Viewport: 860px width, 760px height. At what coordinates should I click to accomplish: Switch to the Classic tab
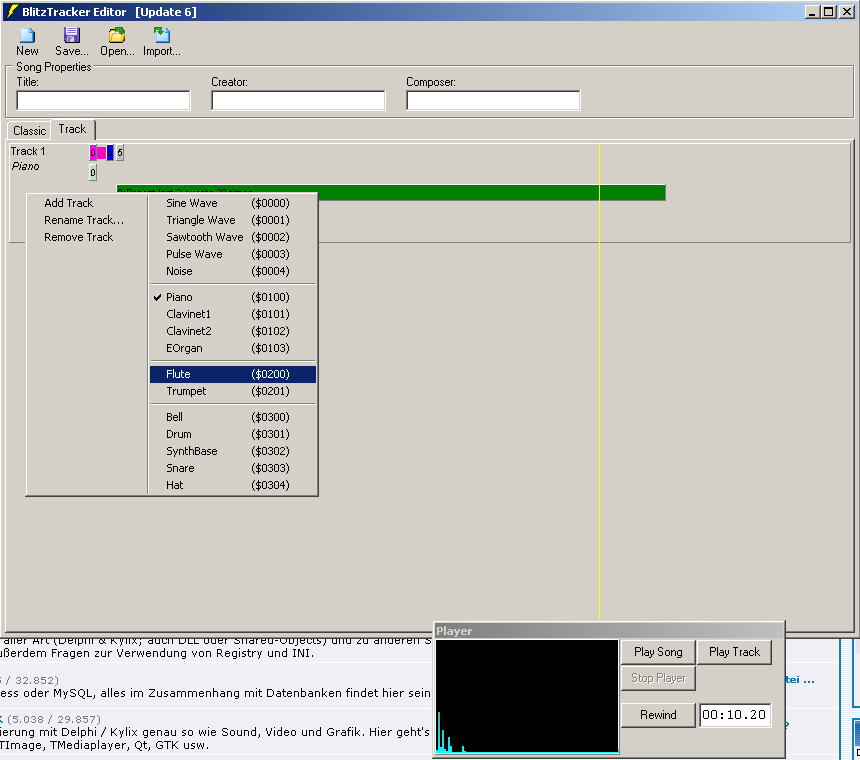[x=30, y=131]
